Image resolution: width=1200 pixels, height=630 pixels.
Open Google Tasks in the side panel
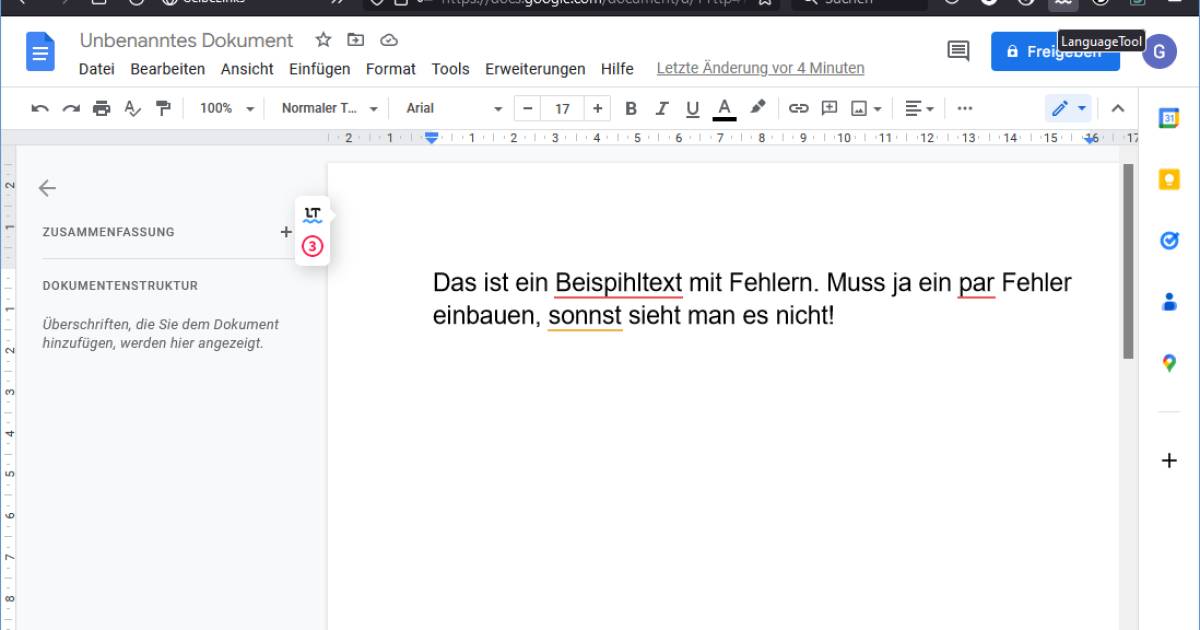click(1168, 240)
